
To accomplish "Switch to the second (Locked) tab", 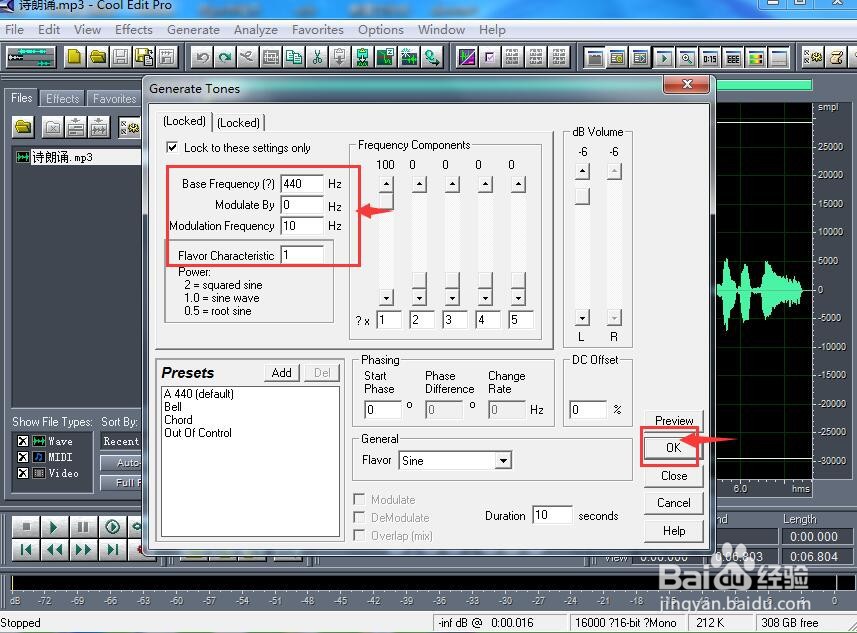I will click(x=238, y=122).
